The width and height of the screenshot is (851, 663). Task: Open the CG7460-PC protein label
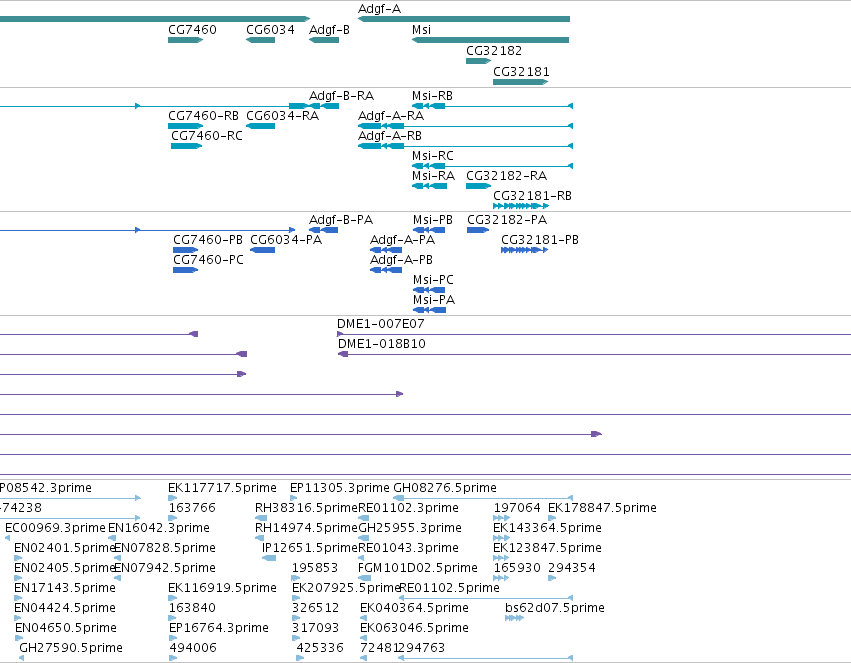click(208, 260)
